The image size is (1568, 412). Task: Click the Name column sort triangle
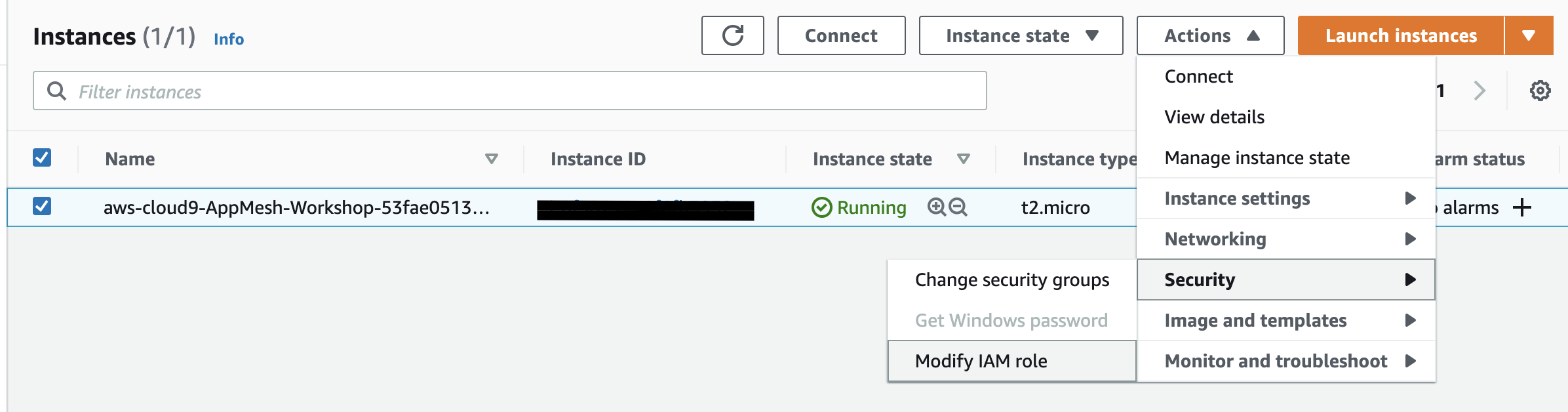[491, 159]
